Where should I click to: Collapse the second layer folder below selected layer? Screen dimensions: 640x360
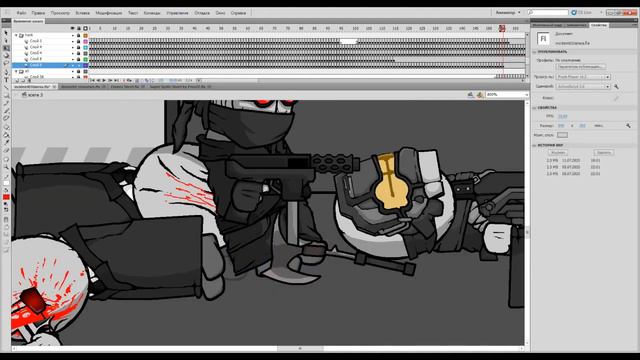click(16, 71)
